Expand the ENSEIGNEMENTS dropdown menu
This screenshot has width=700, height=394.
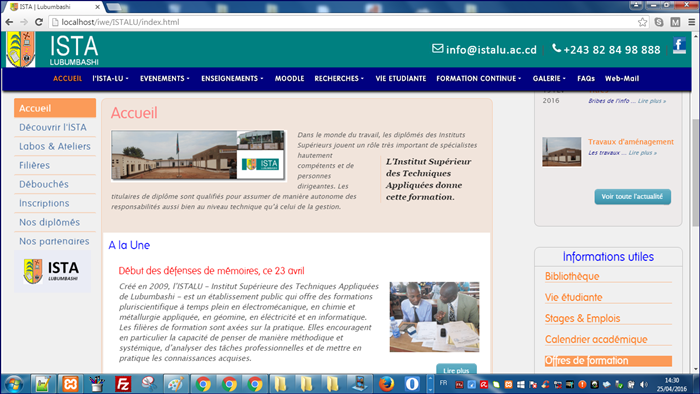coord(232,79)
